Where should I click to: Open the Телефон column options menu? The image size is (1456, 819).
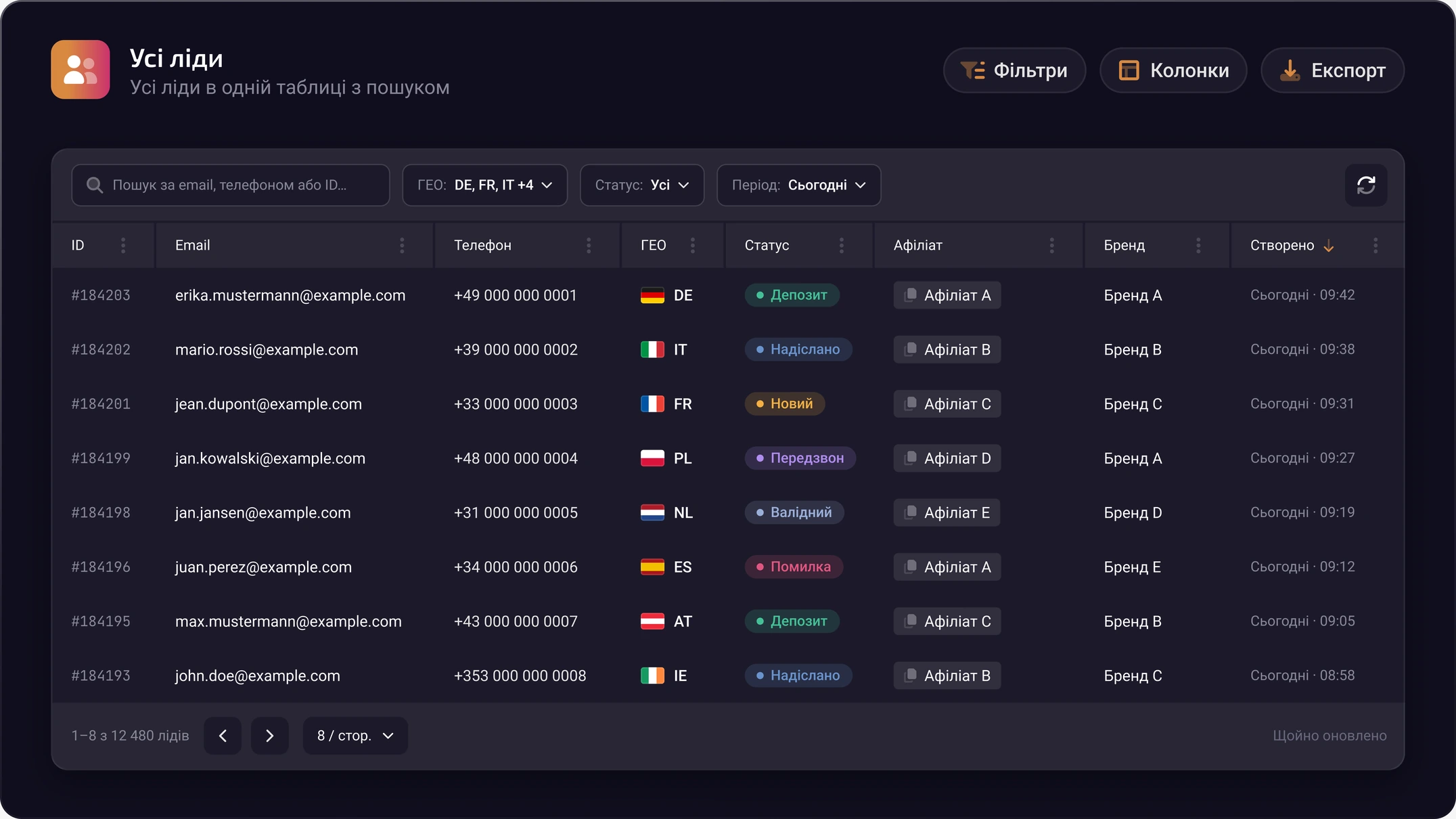click(x=589, y=245)
